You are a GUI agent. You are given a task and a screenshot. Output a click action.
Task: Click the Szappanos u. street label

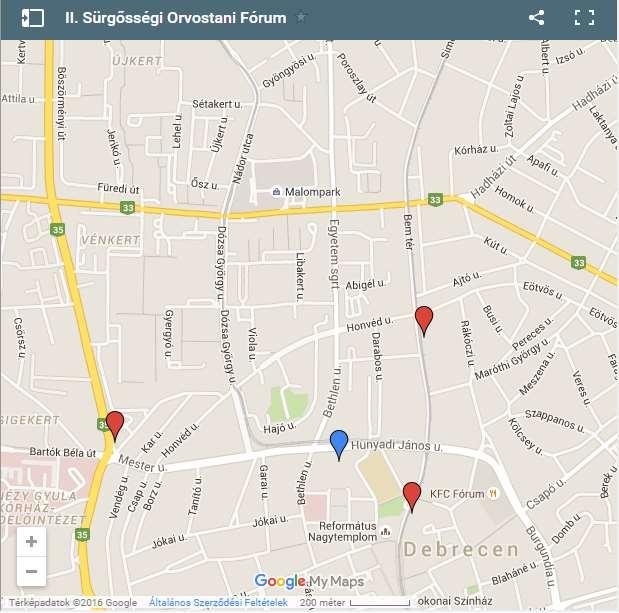(555, 420)
